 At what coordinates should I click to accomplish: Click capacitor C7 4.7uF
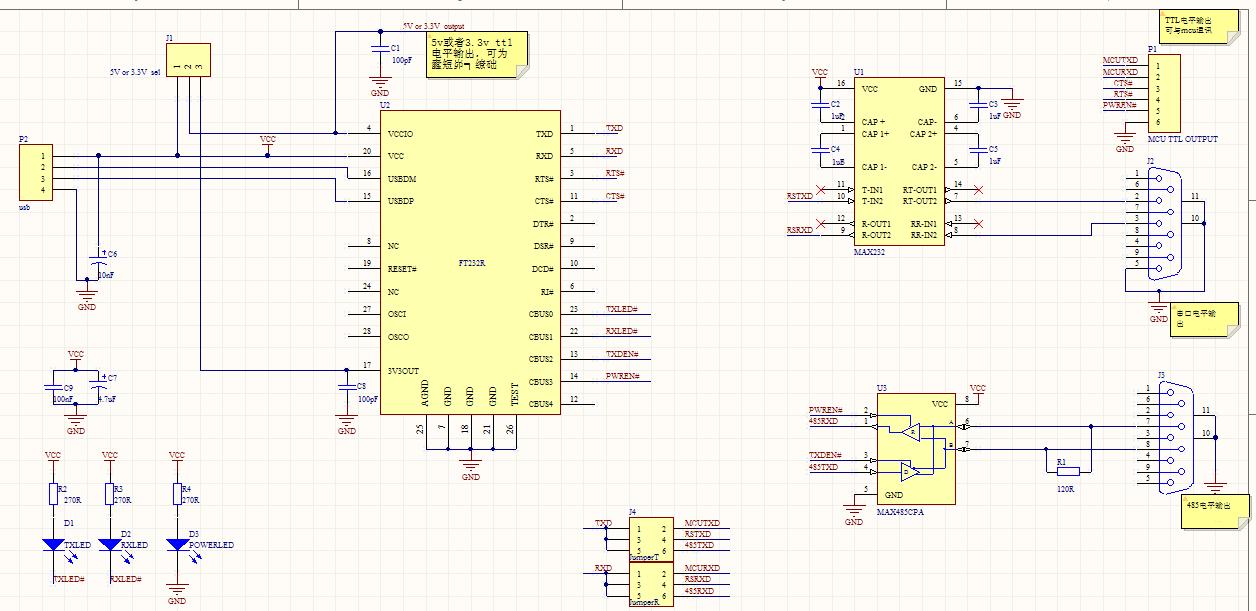[x=98, y=383]
